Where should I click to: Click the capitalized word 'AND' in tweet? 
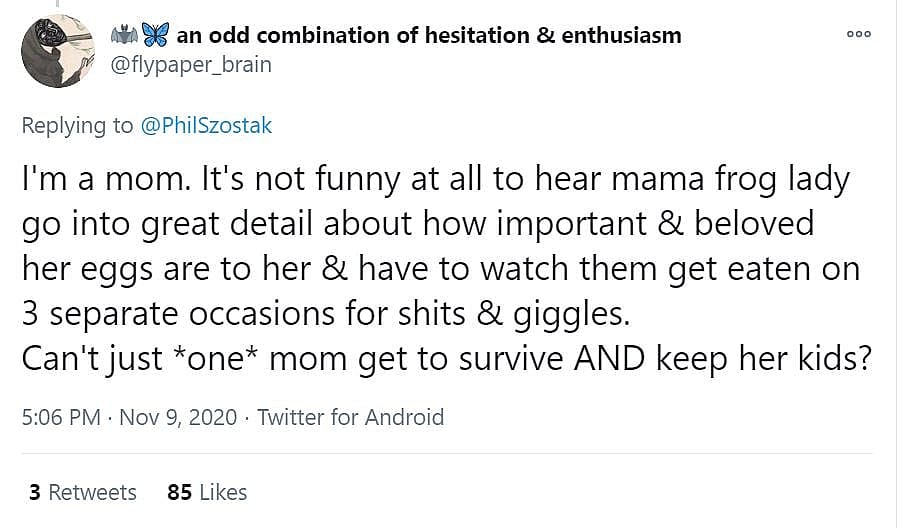tap(610, 358)
